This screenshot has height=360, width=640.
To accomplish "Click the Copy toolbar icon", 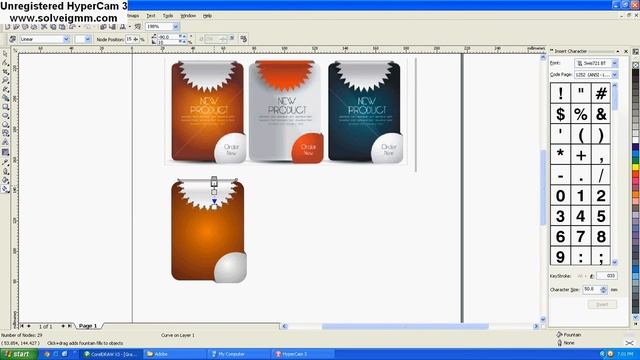I will (53, 27).
